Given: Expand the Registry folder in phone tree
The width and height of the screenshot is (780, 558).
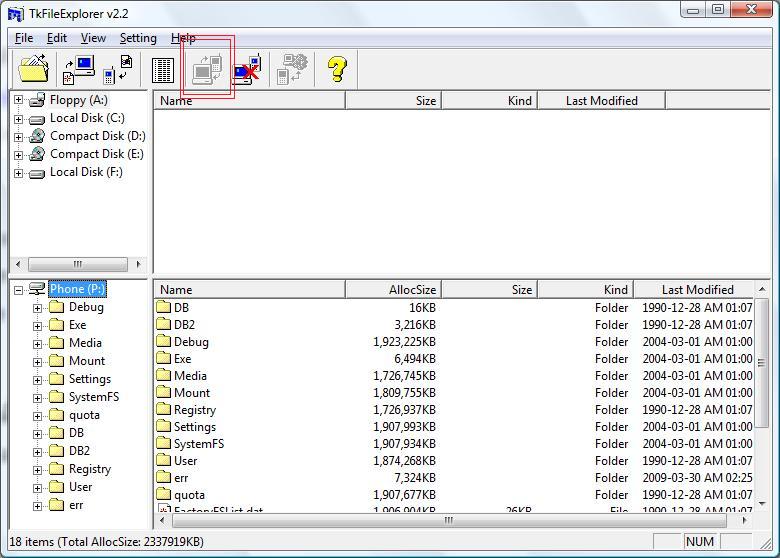Looking at the screenshot, I should click(x=37, y=470).
